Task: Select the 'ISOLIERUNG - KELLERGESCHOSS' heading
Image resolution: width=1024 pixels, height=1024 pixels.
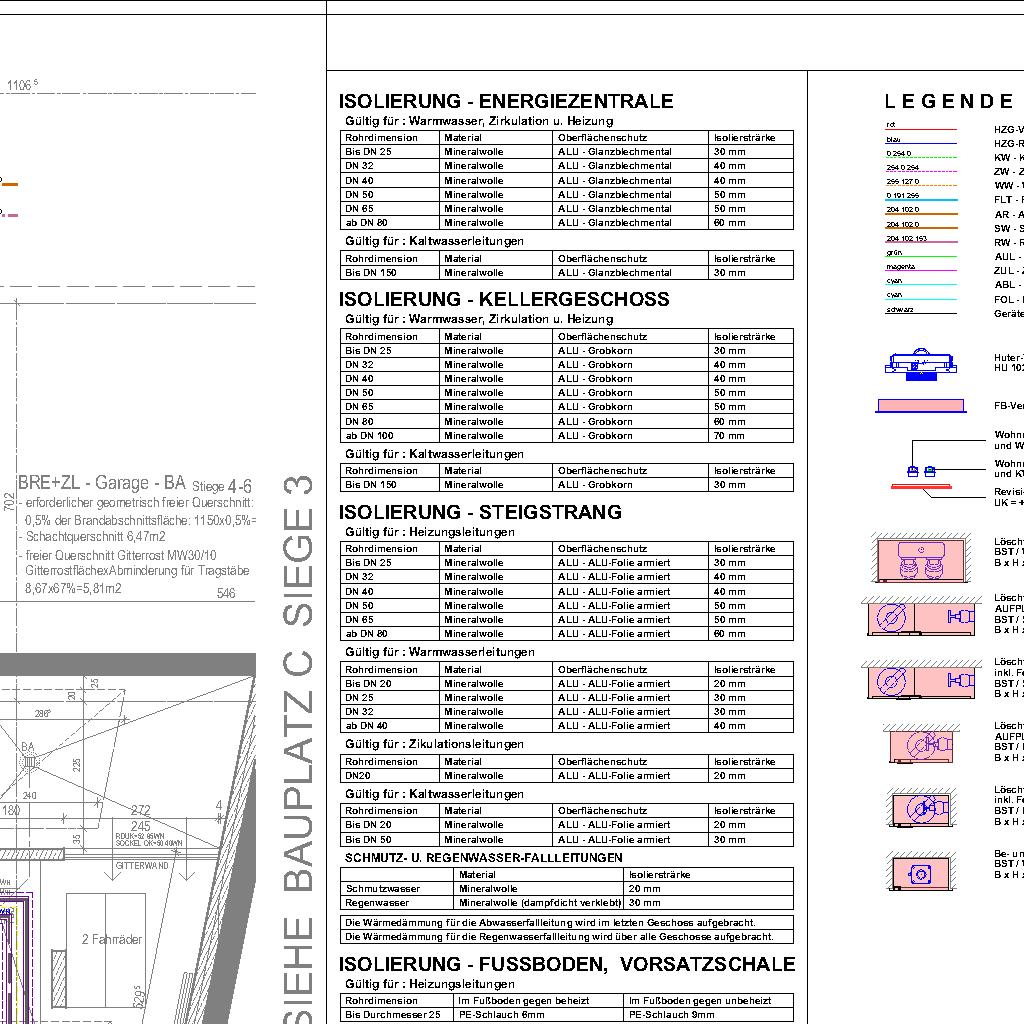Action: tap(504, 299)
